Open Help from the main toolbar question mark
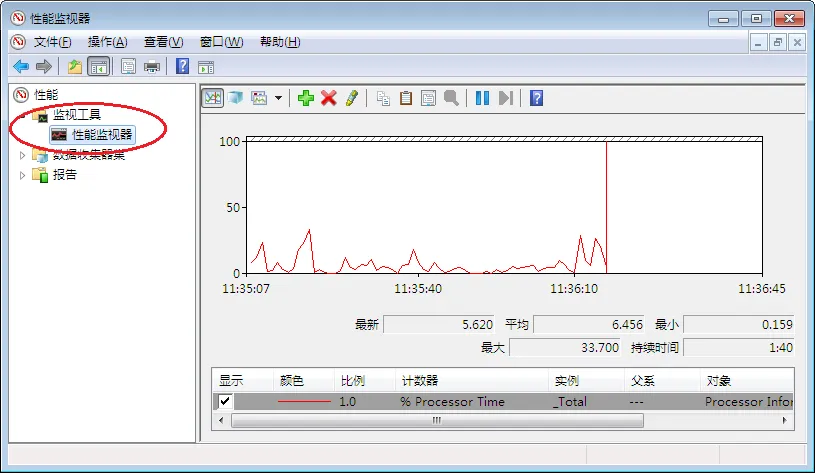Image resolution: width=815 pixels, height=473 pixels. [182, 67]
